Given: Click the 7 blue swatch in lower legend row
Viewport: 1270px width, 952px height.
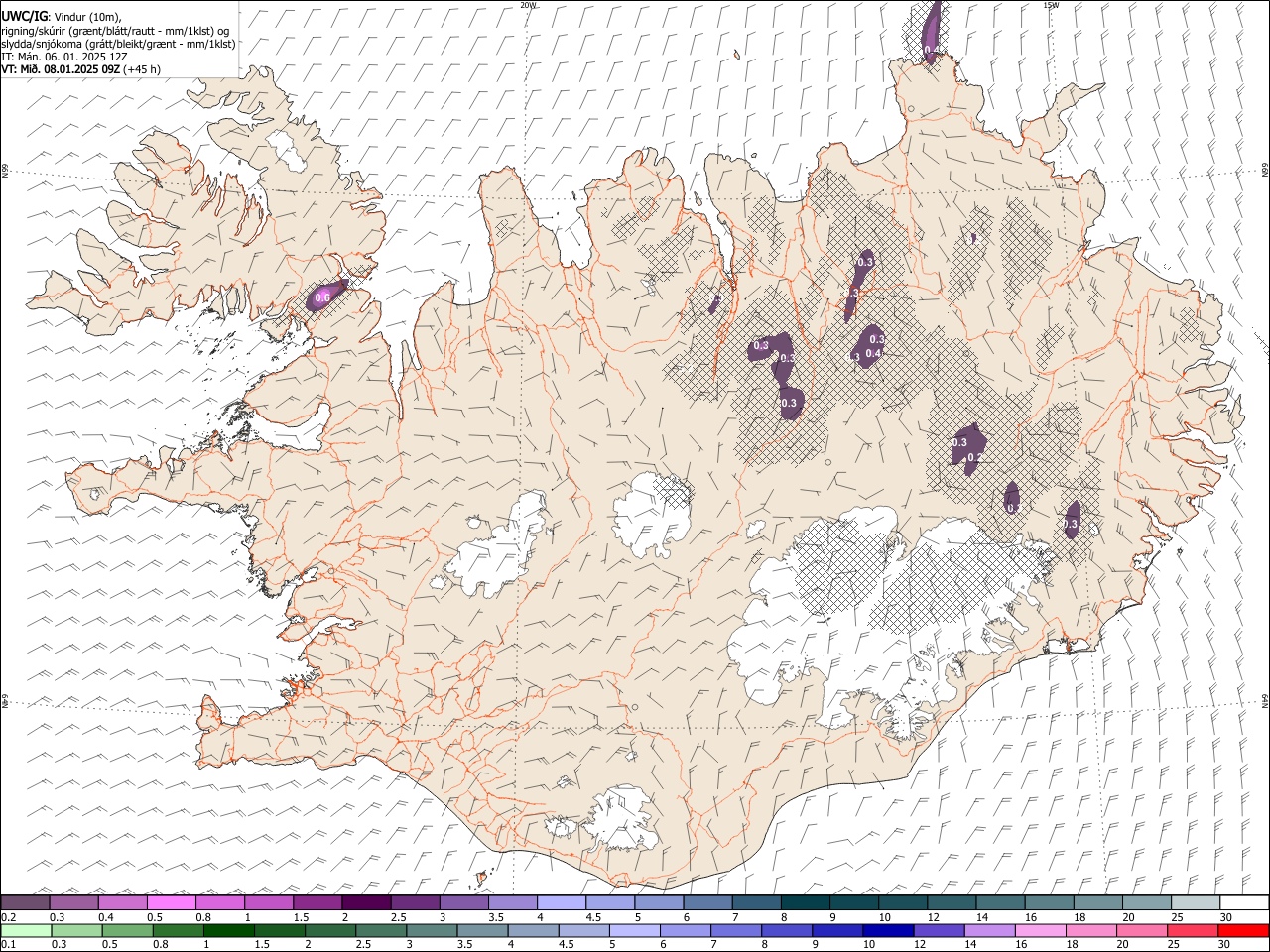Looking at the screenshot, I should tap(736, 930).
